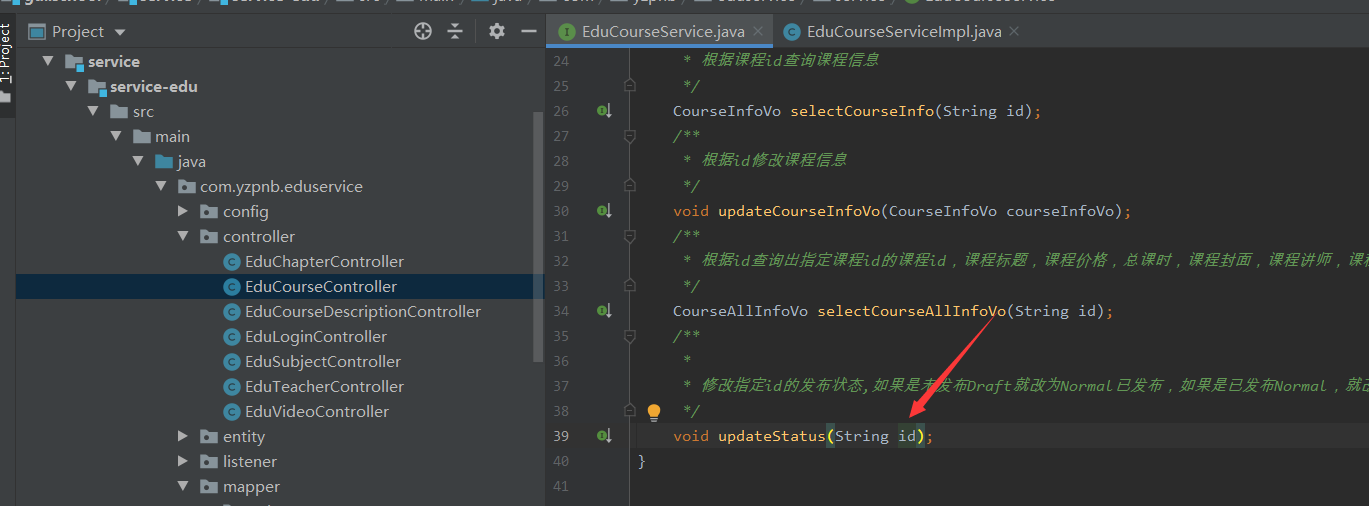Click class icon of EduLoginController
The height and width of the screenshot is (506, 1369).
click(232, 337)
